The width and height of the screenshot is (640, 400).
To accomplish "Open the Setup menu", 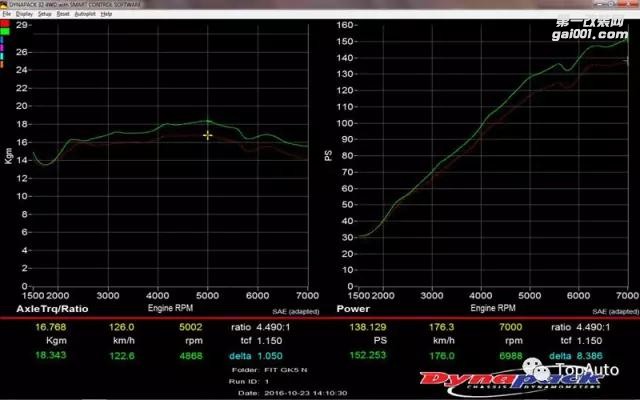I will pos(44,15).
